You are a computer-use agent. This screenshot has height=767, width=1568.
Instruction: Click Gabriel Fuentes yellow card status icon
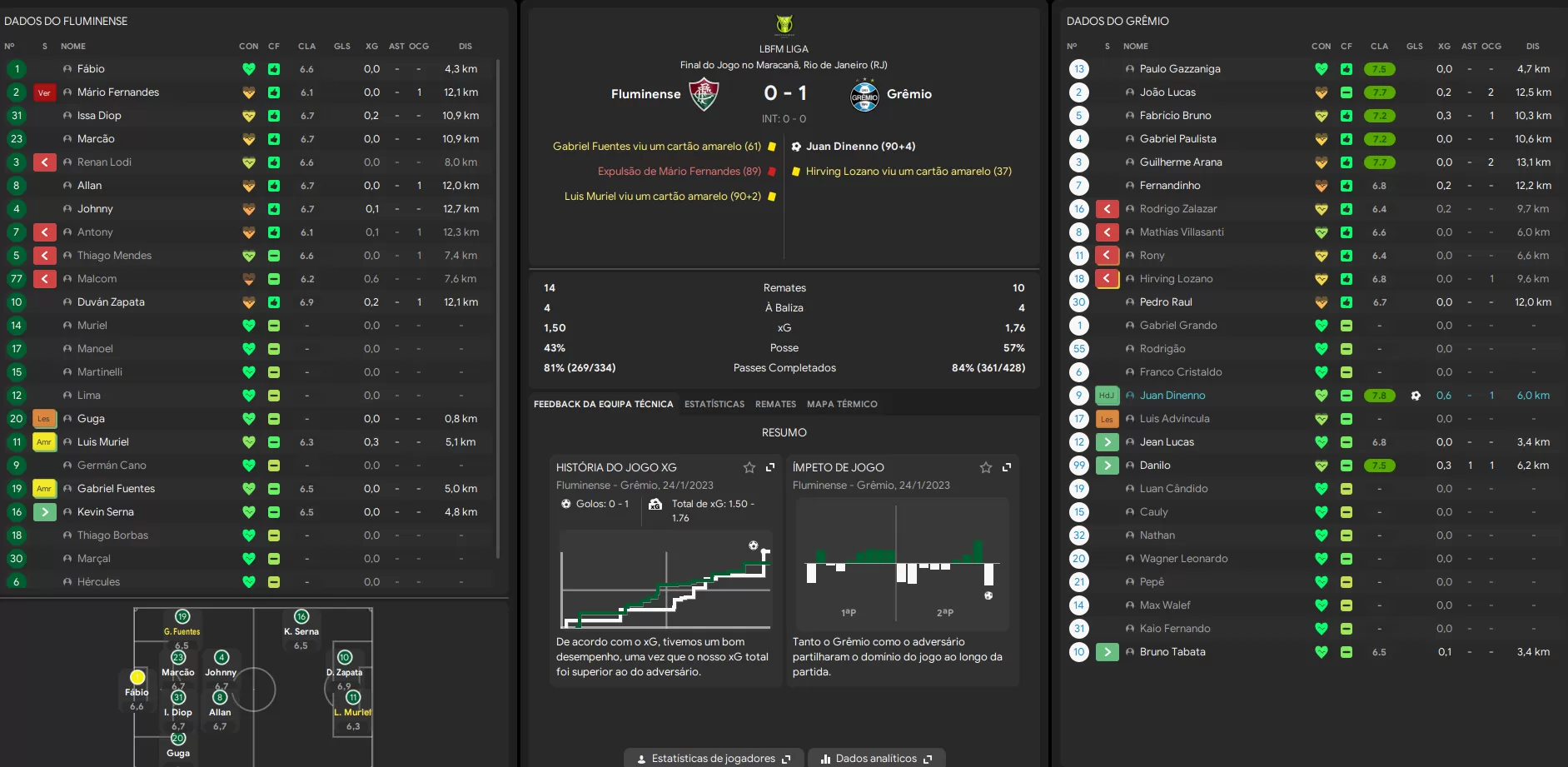tap(44, 489)
